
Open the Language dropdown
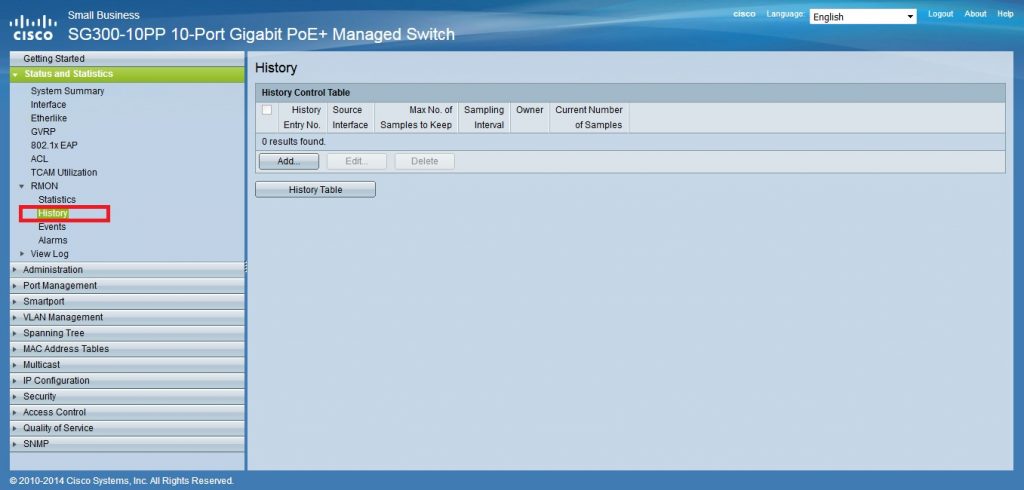pos(863,17)
